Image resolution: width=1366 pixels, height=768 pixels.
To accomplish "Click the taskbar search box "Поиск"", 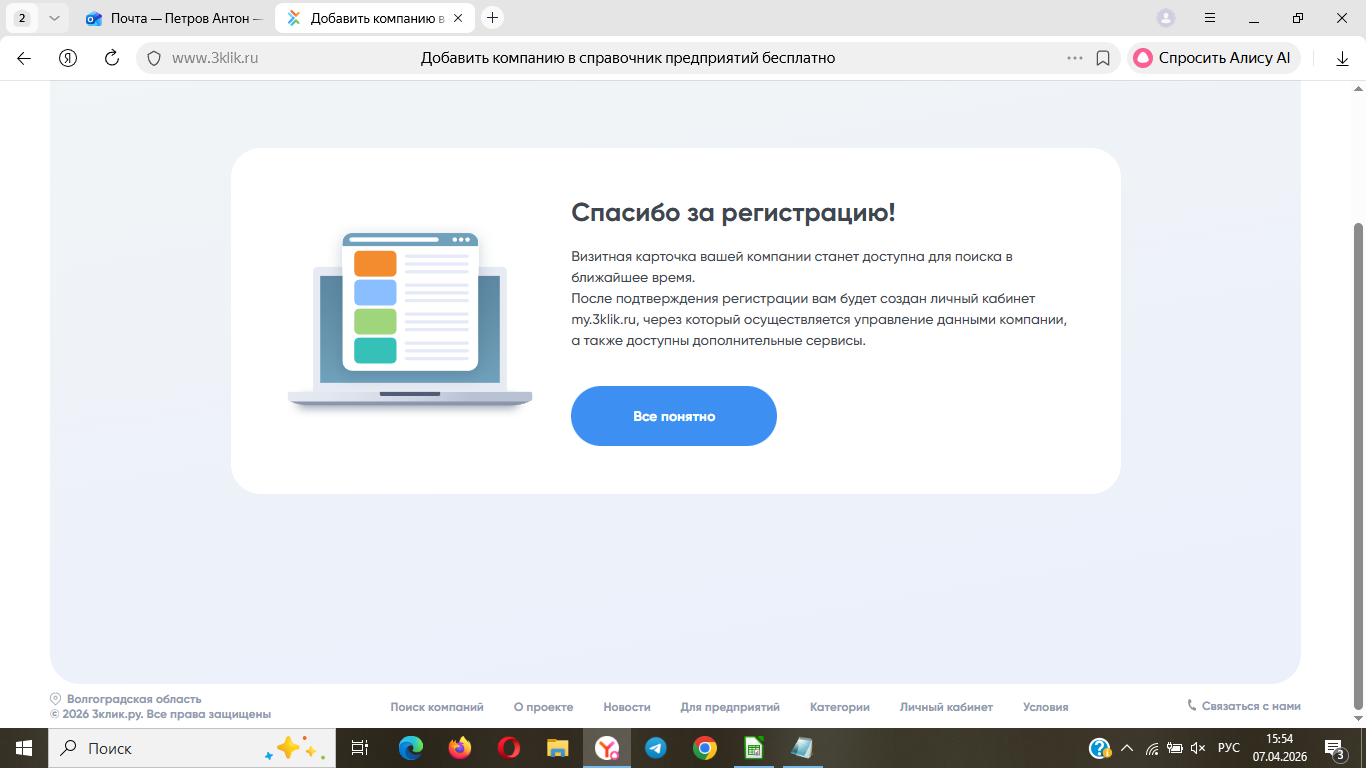I will point(192,748).
